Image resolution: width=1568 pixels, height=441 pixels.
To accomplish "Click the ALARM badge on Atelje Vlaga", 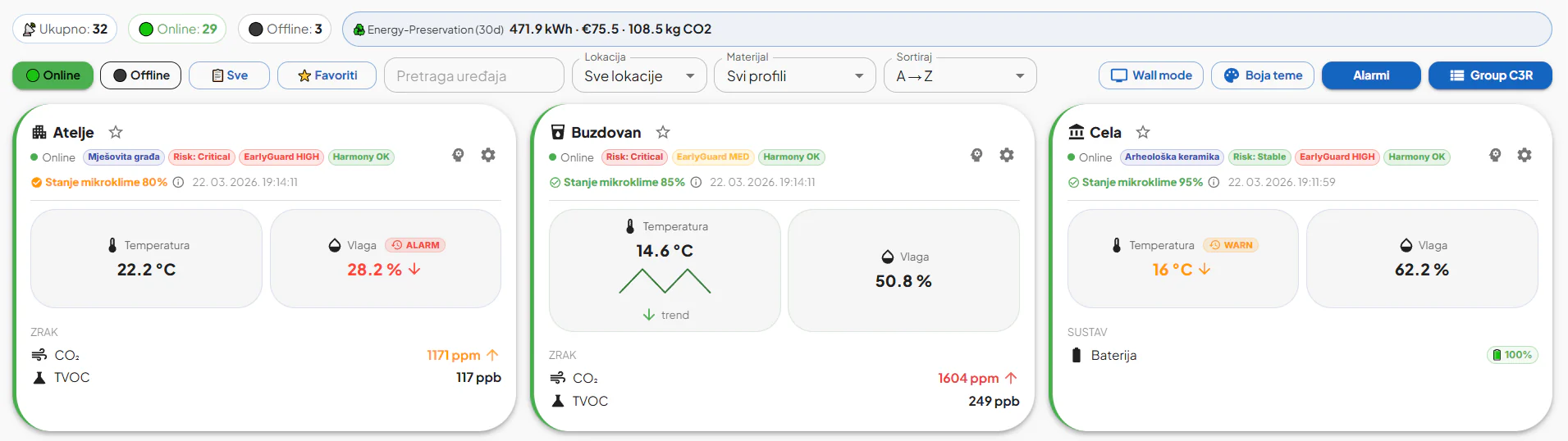I will click(415, 245).
